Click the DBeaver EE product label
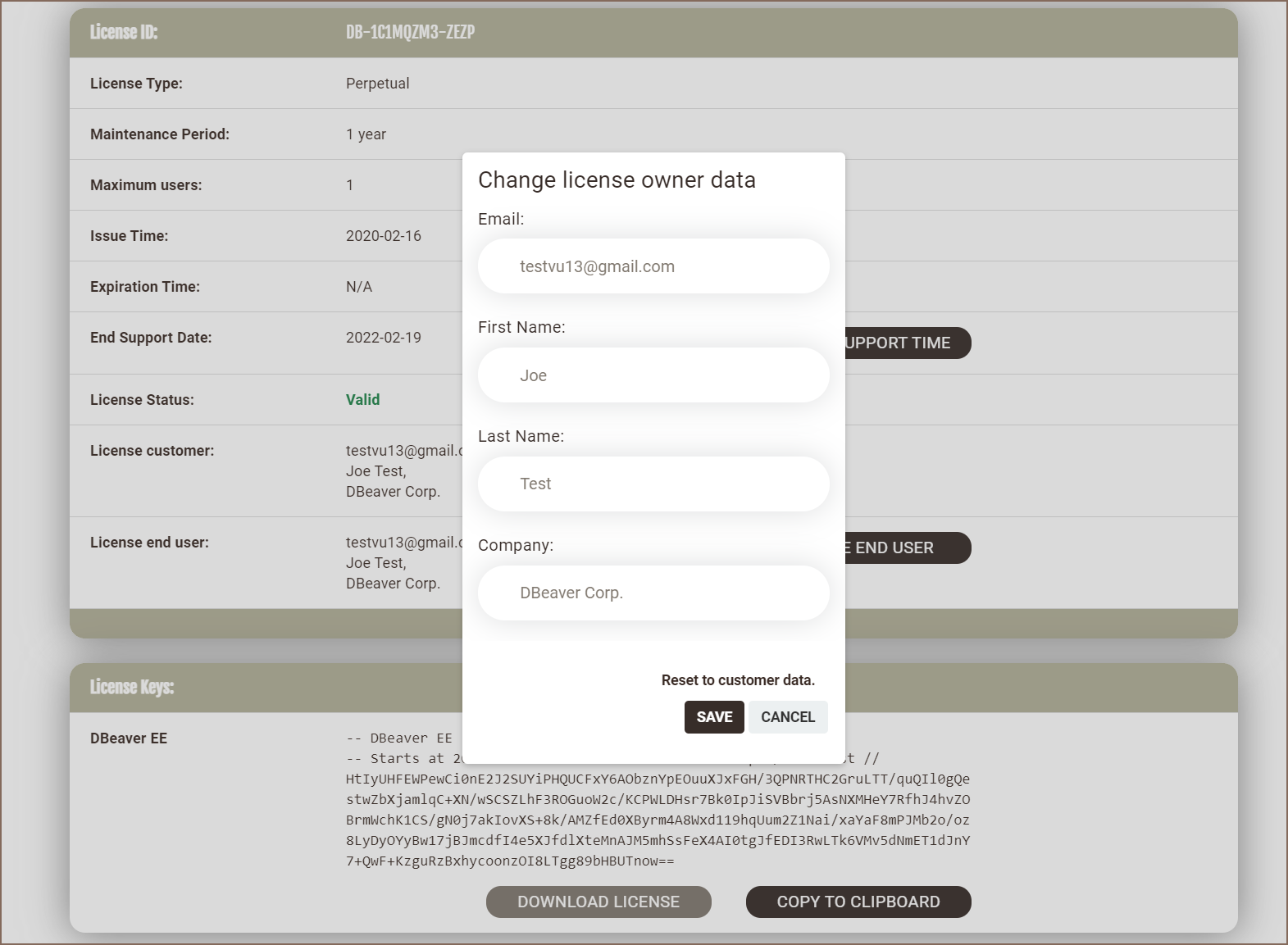Image resolution: width=1288 pixels, height=945 pixels. tap(129, 738)
